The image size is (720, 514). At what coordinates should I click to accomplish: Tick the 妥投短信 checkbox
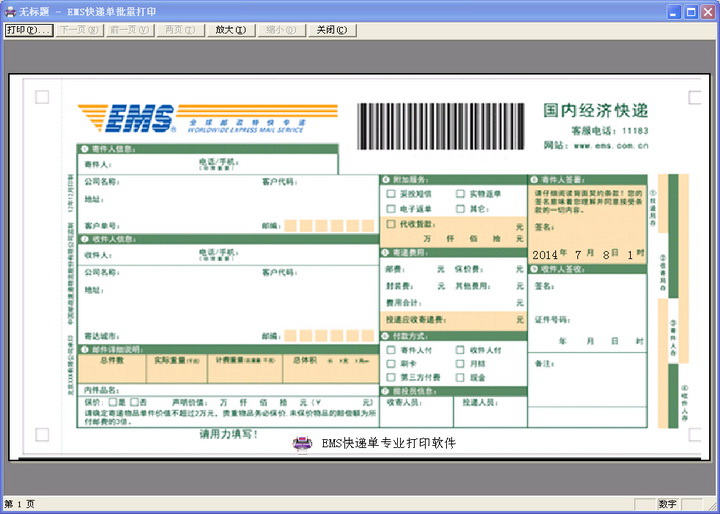click(x=391, y=194)
